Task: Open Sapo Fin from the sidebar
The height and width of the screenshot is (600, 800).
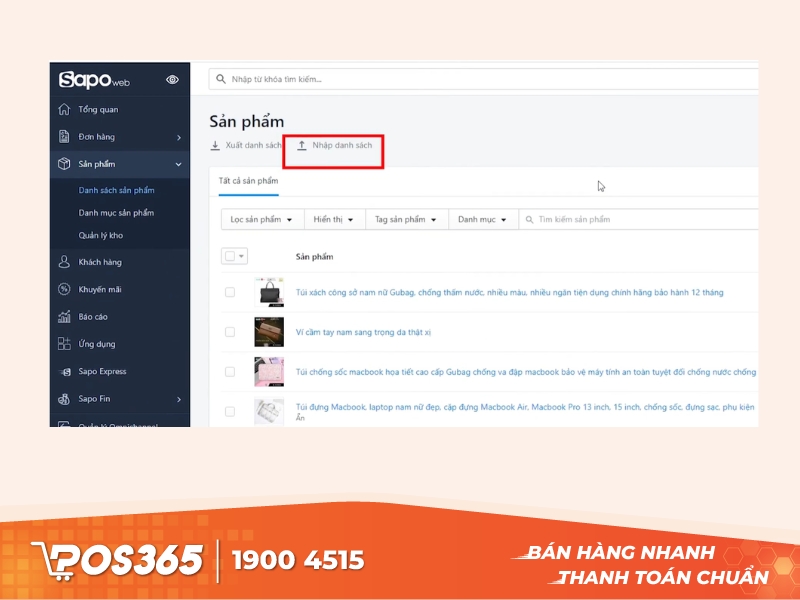Action: pos(92,398)
